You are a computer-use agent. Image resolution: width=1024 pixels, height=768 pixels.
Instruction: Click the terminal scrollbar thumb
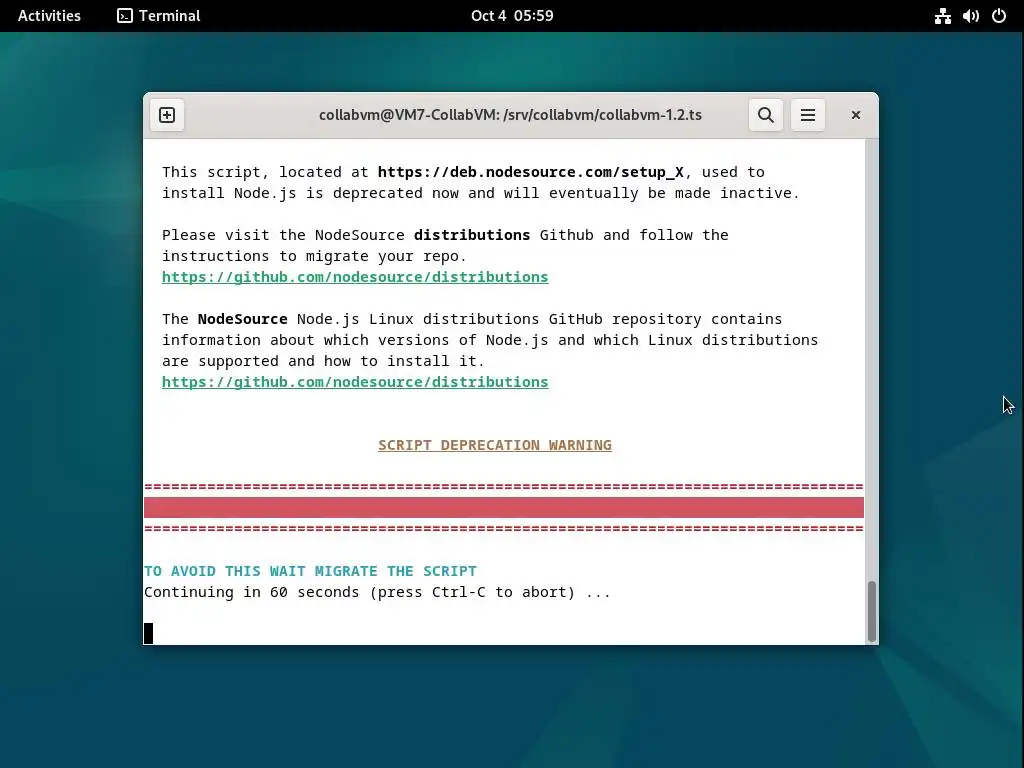coord(871,611)
